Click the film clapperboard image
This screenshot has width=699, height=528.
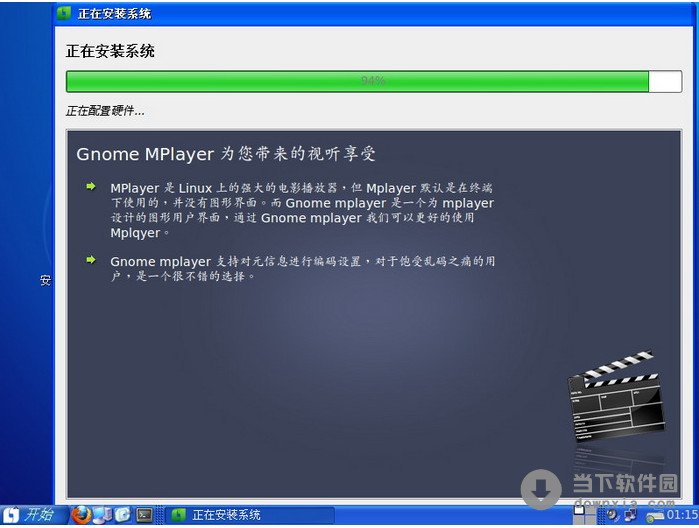[615, 396]
